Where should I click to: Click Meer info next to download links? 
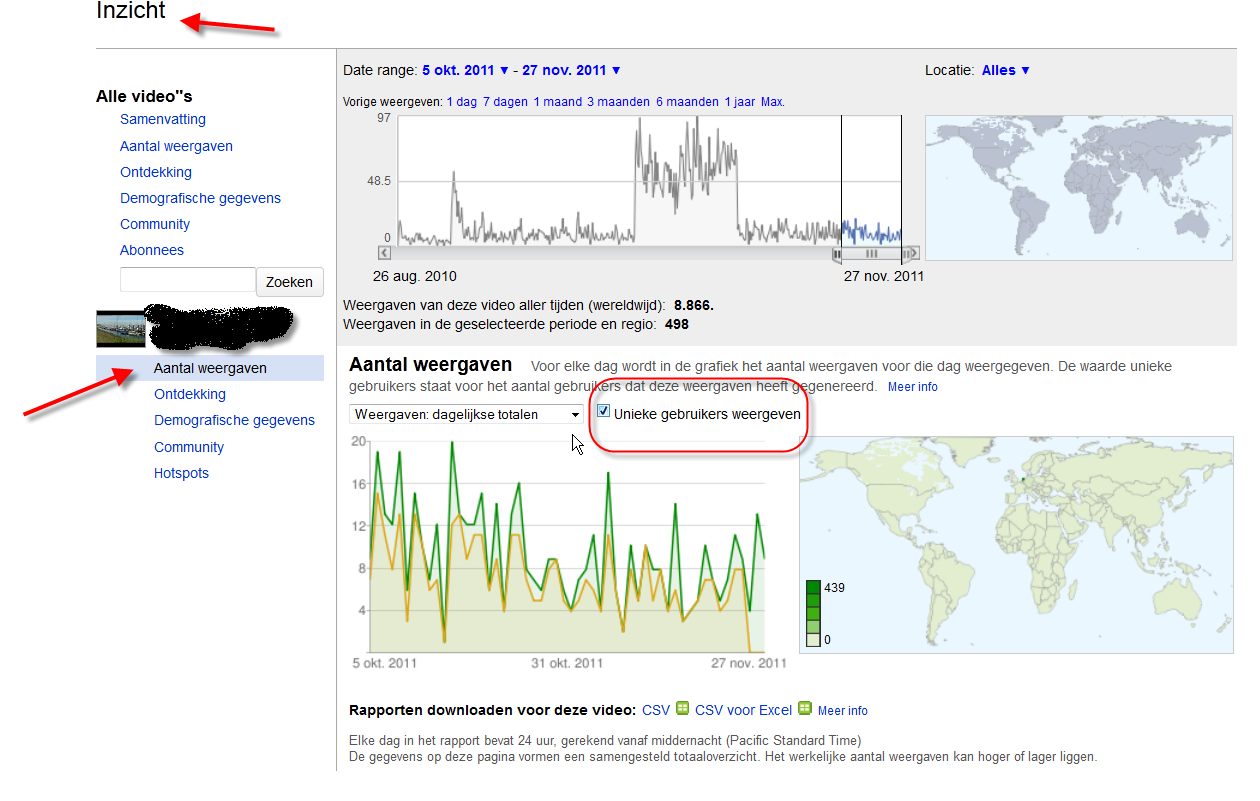pyautogui.click(x=843, y=711)
